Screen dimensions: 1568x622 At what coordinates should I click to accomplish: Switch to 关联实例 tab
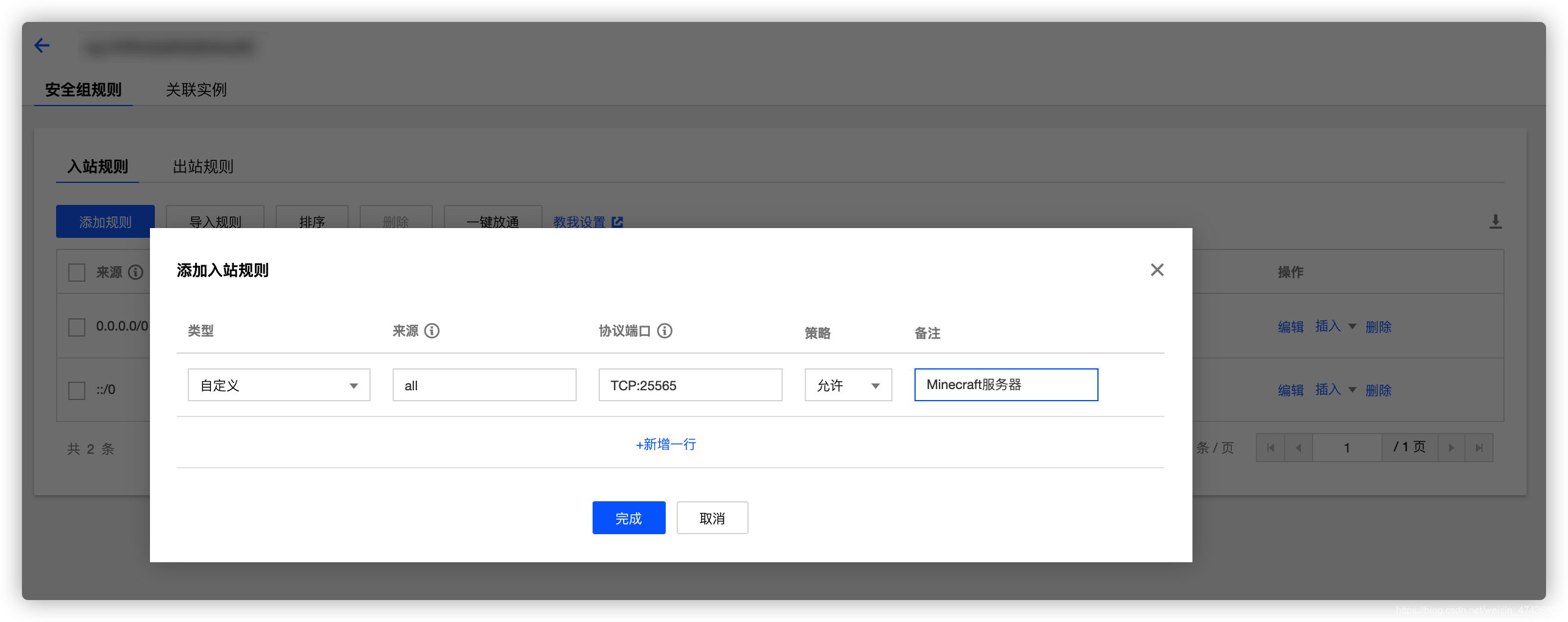click(x=196, y=90)
